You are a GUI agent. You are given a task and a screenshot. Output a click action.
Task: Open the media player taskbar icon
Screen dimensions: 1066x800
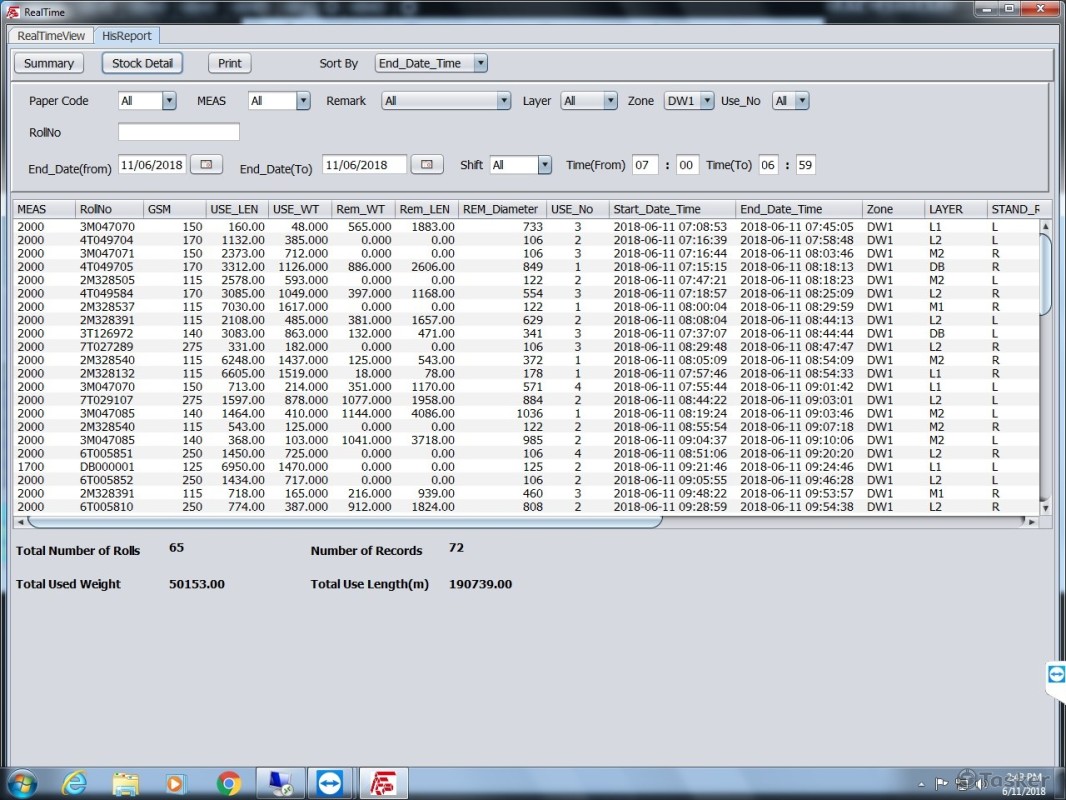coord(176,783)
